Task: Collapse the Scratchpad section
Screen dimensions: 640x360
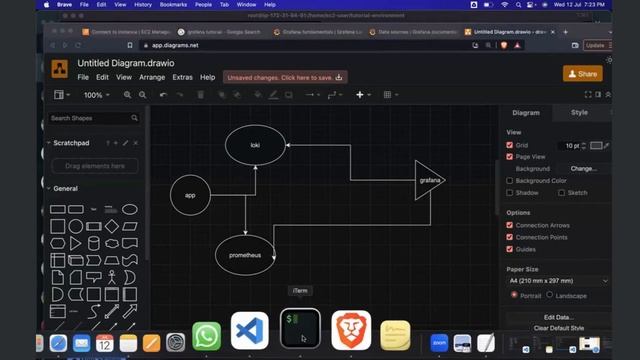Action: pos(49,143)
